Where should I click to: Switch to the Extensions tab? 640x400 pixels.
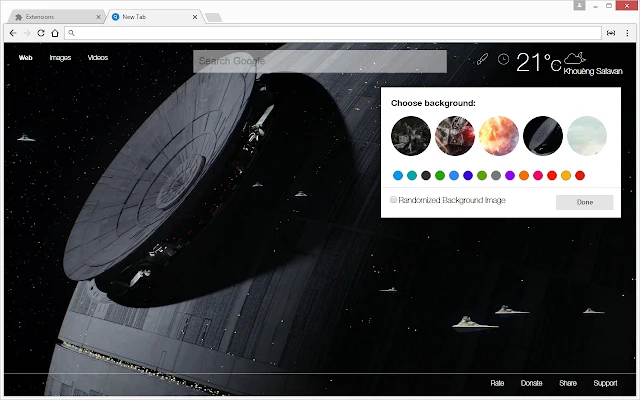click(x=57, y=17)
